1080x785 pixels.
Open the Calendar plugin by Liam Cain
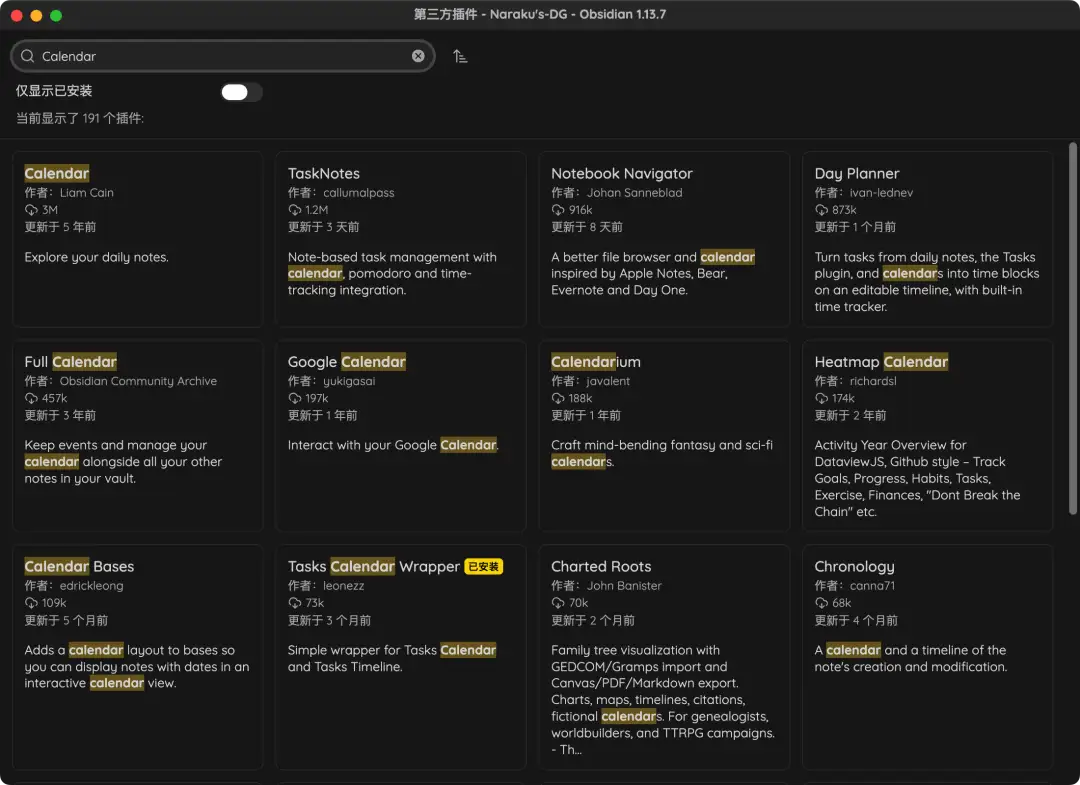tap(138, 239)
